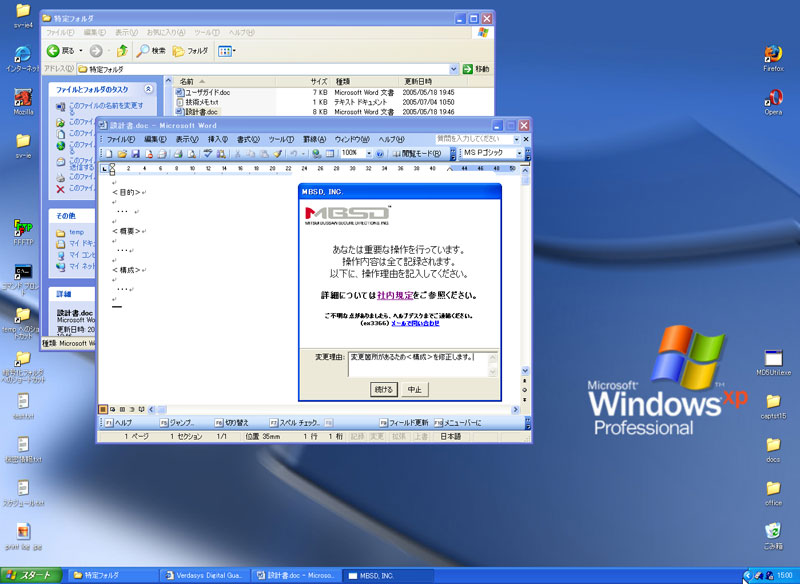Select the office folder on desktop
Viewport: 800px width, 584px height.
pyautogui.click(x=773, y=493)
